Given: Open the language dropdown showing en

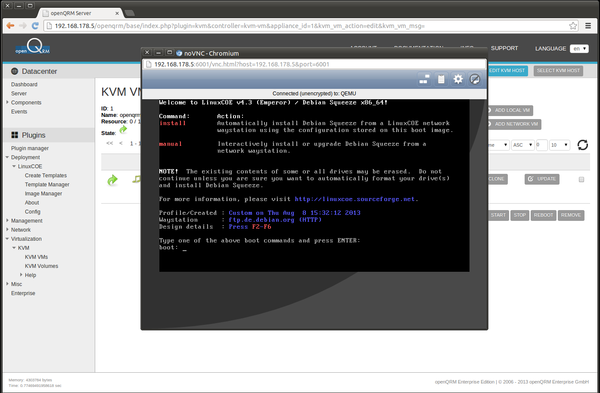Looking at the screenshot, I should click(x=579, y=49).
